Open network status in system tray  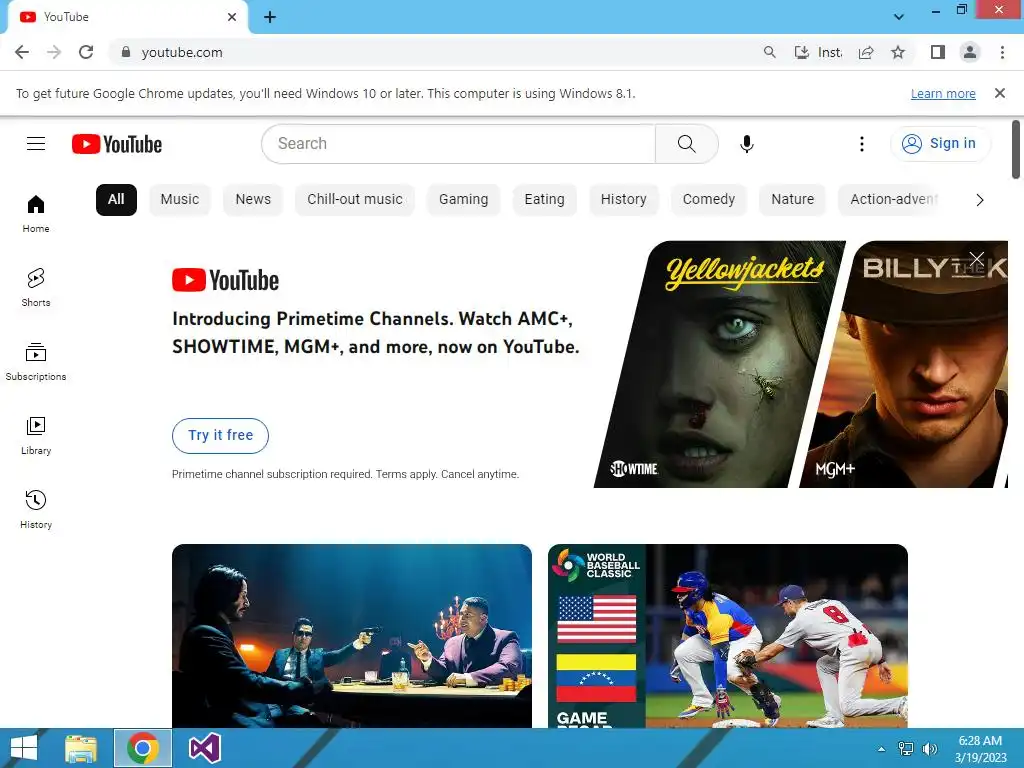906,749
